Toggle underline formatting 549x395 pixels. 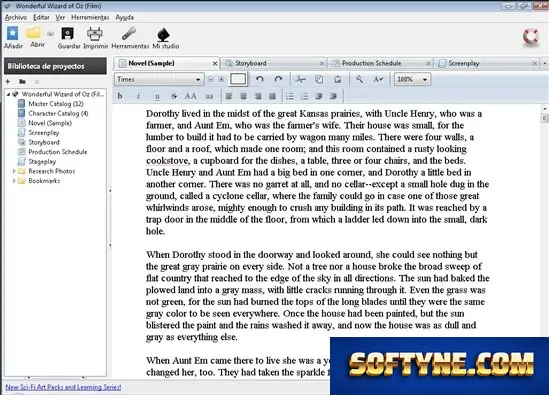click(157, 96)
